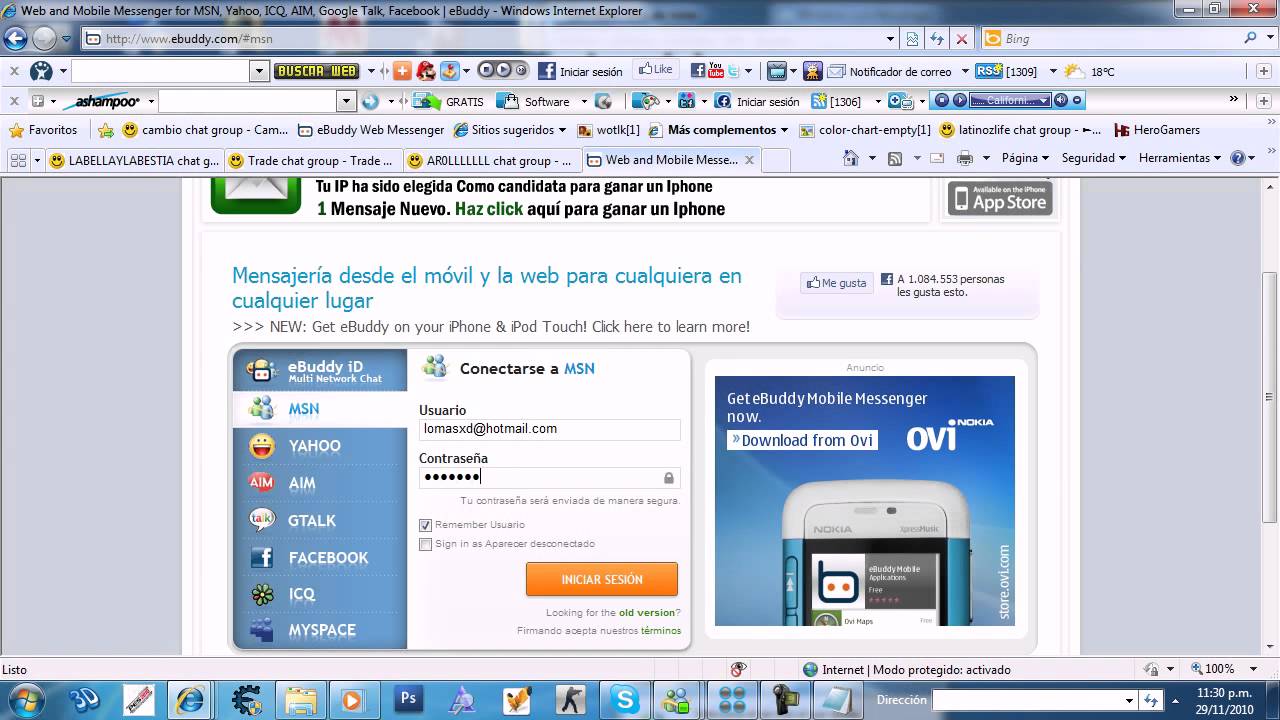The height and width of the screenshot is (720, 1280).
Task: Open Windows Start orb
Action: pos(27,698)
